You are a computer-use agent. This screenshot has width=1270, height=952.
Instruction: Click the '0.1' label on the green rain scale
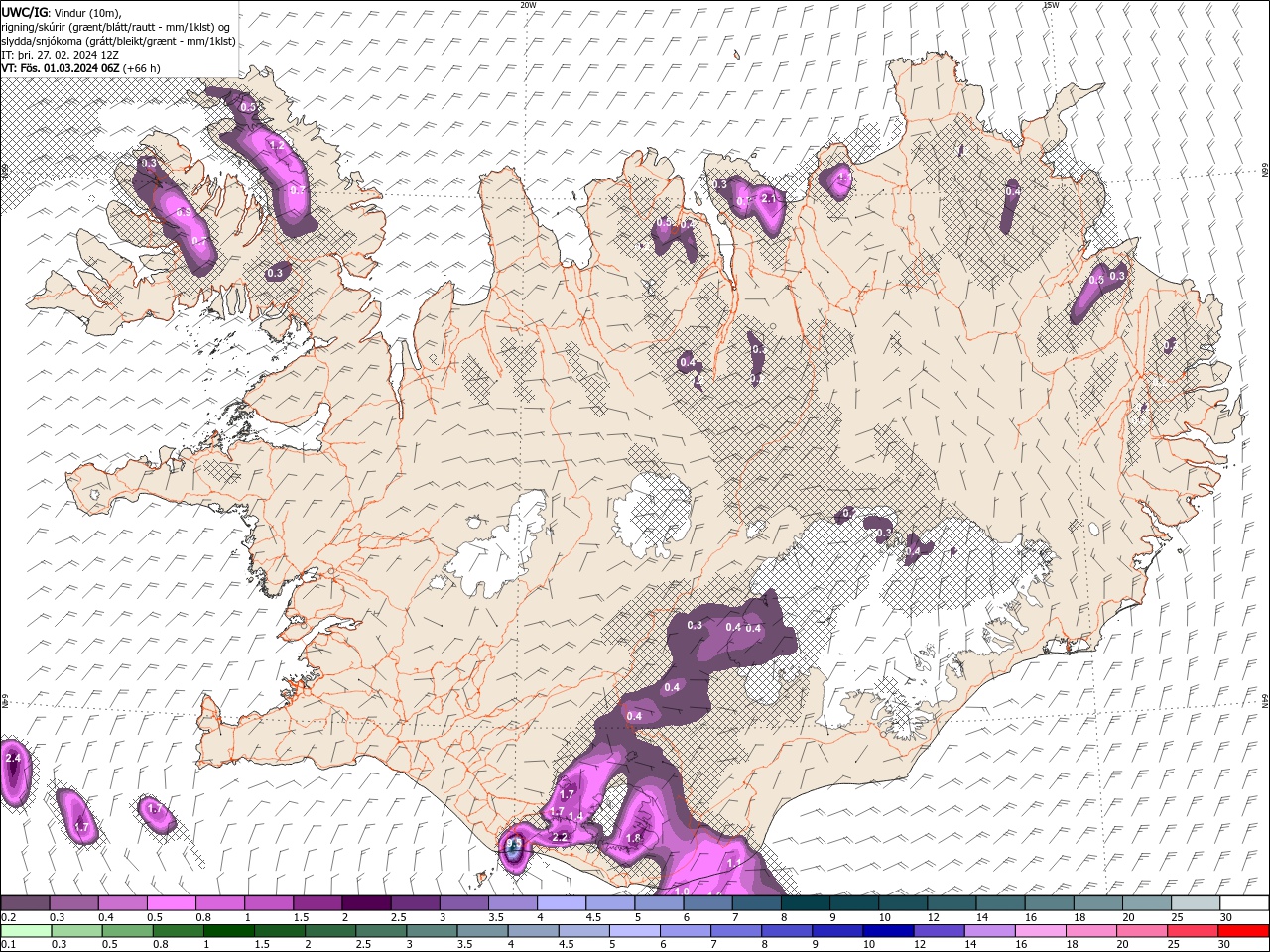(x=7, y=944)
